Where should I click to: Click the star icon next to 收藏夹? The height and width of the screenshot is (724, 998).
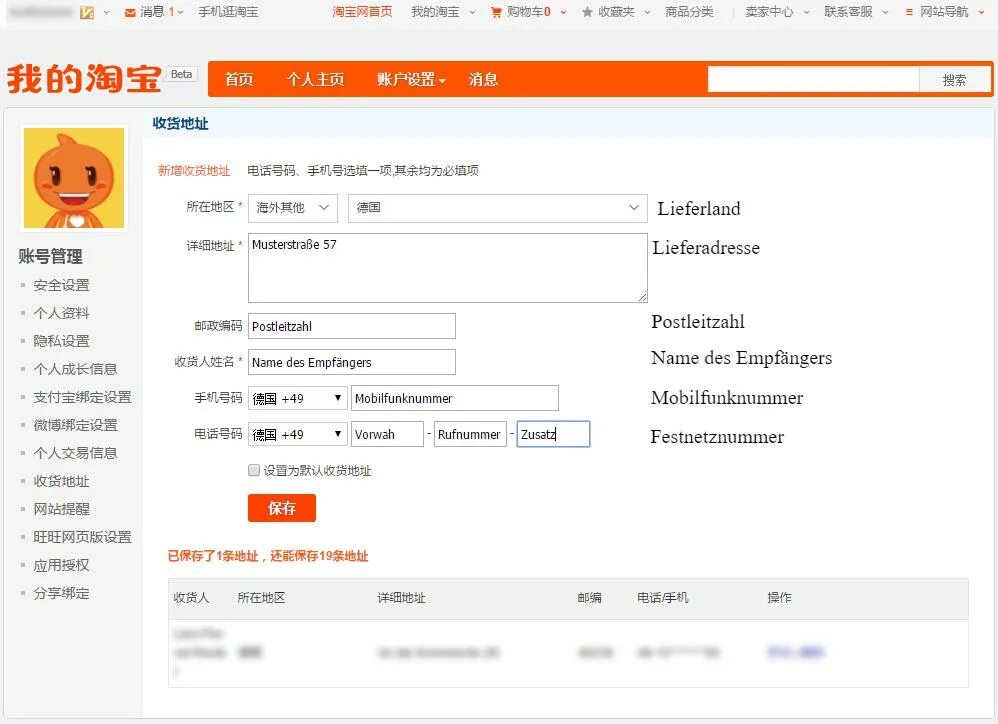[587, 12]
